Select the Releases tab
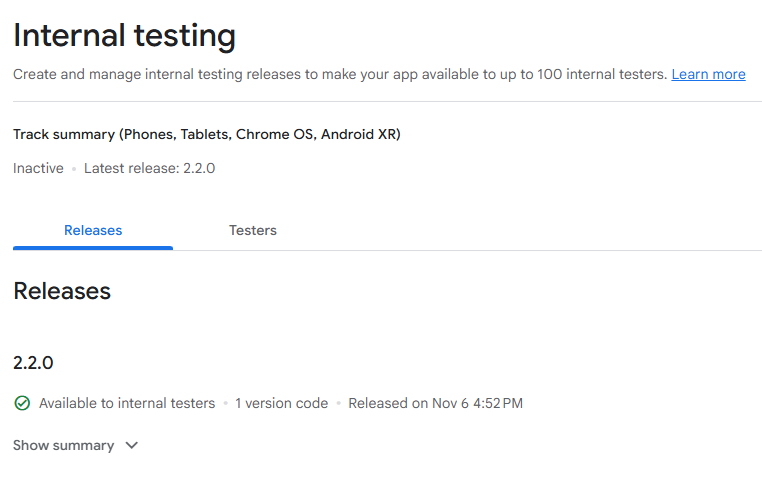This screenshot has width=762, height=479. 93,231
